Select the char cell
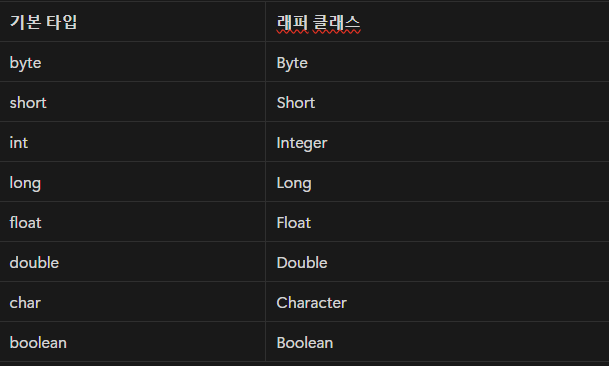This screenshot has width=609, height=366. (132, 302)
